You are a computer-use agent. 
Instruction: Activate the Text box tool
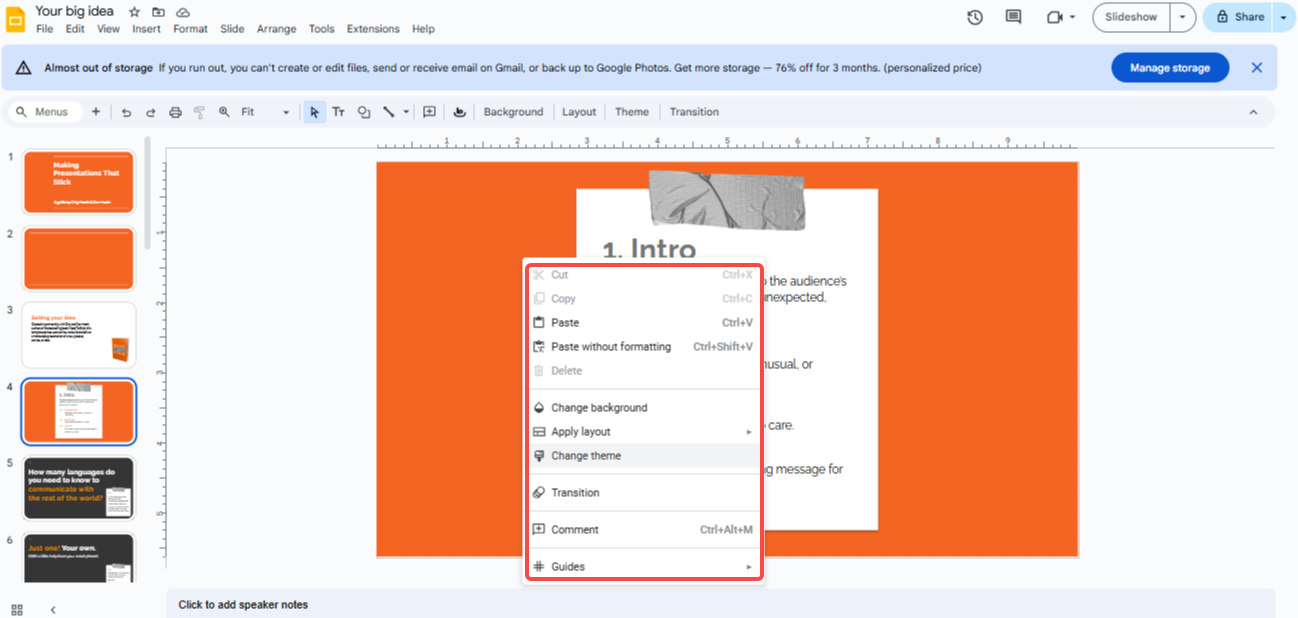click(338, 112)
